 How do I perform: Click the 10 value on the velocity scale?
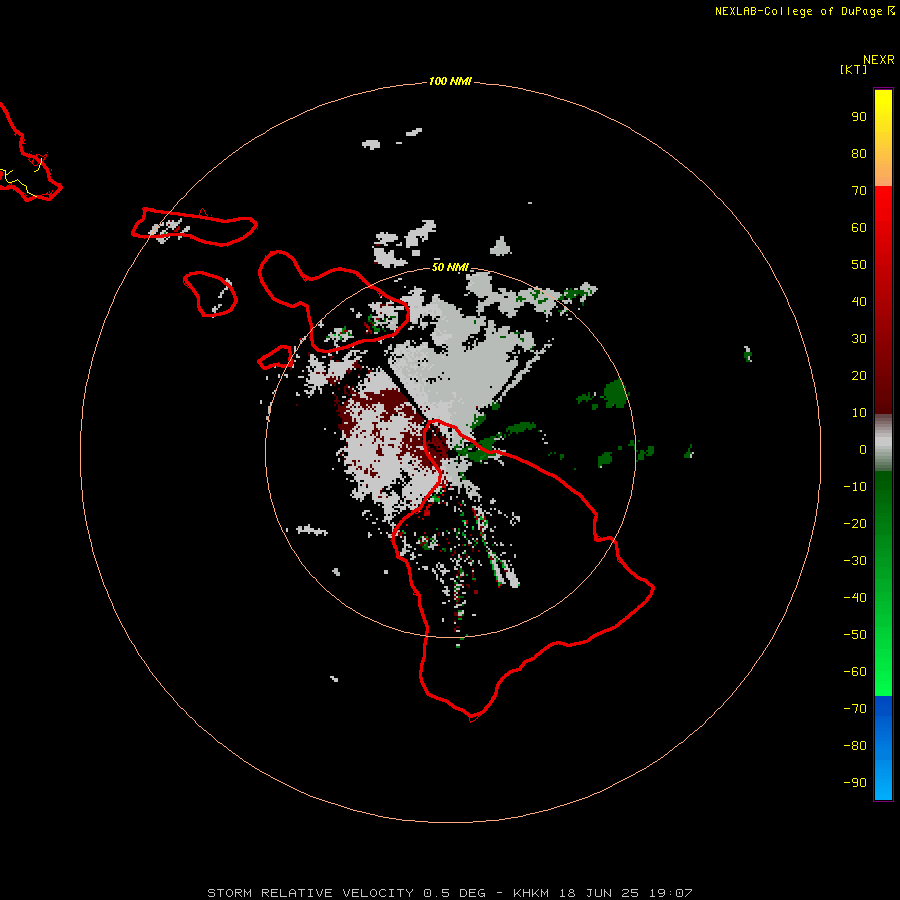tap(859, 413)
